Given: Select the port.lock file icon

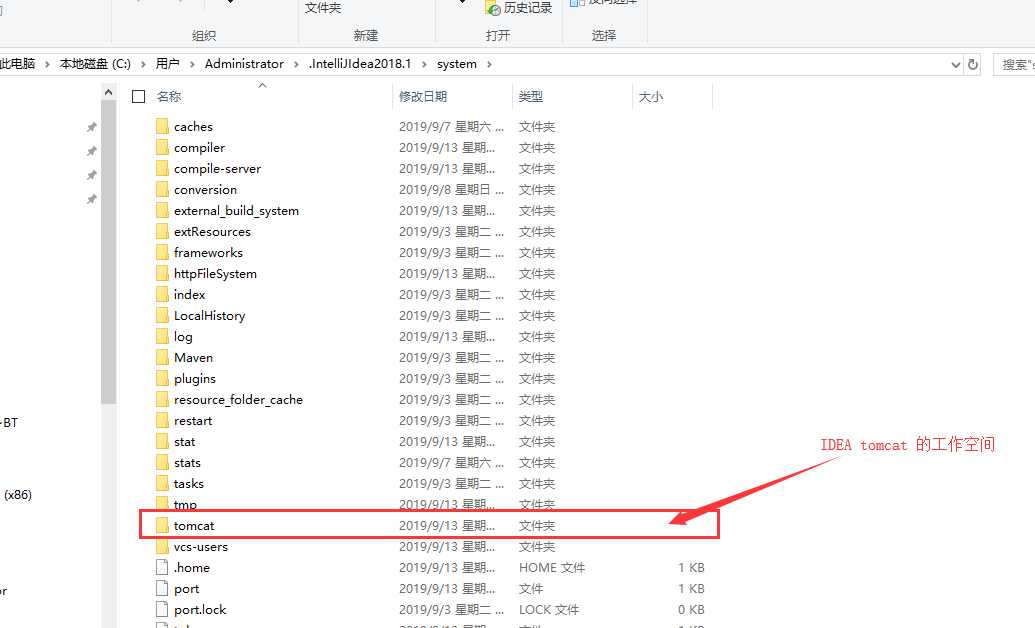Looking at the screenshot, I should [x=162, y=610].
